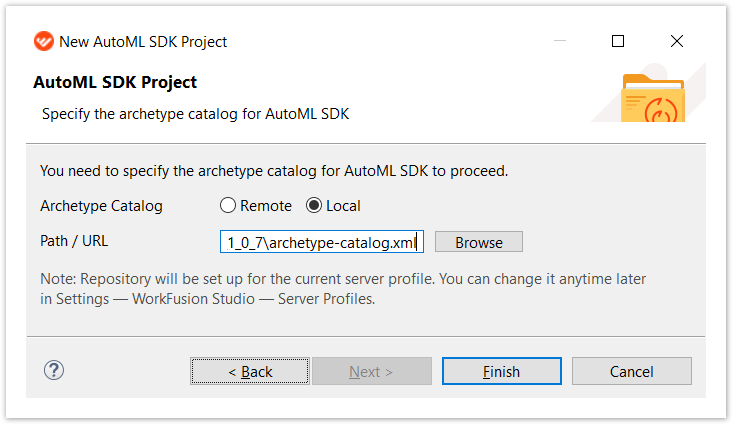Click the WorkFusion red checkmark app icon
The image size is (732, 424).
pyautogui.click(x=44, y=41)
